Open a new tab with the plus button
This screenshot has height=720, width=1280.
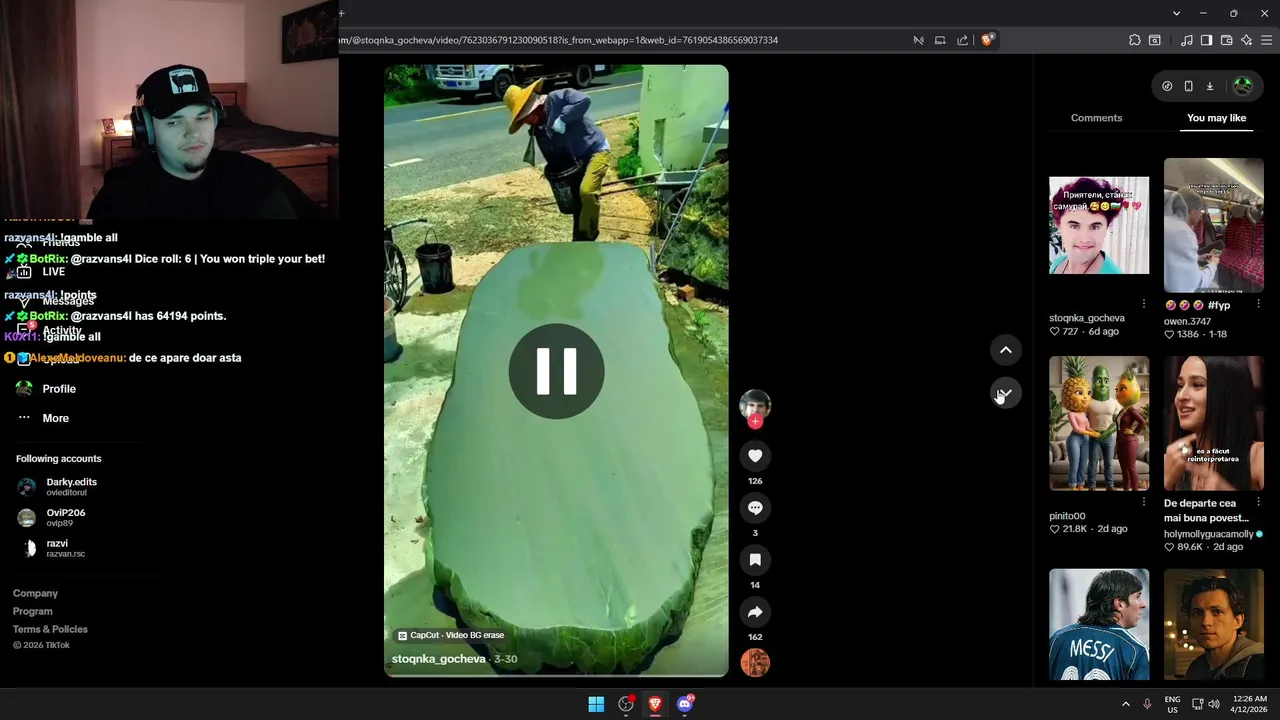tap(341, 13)
